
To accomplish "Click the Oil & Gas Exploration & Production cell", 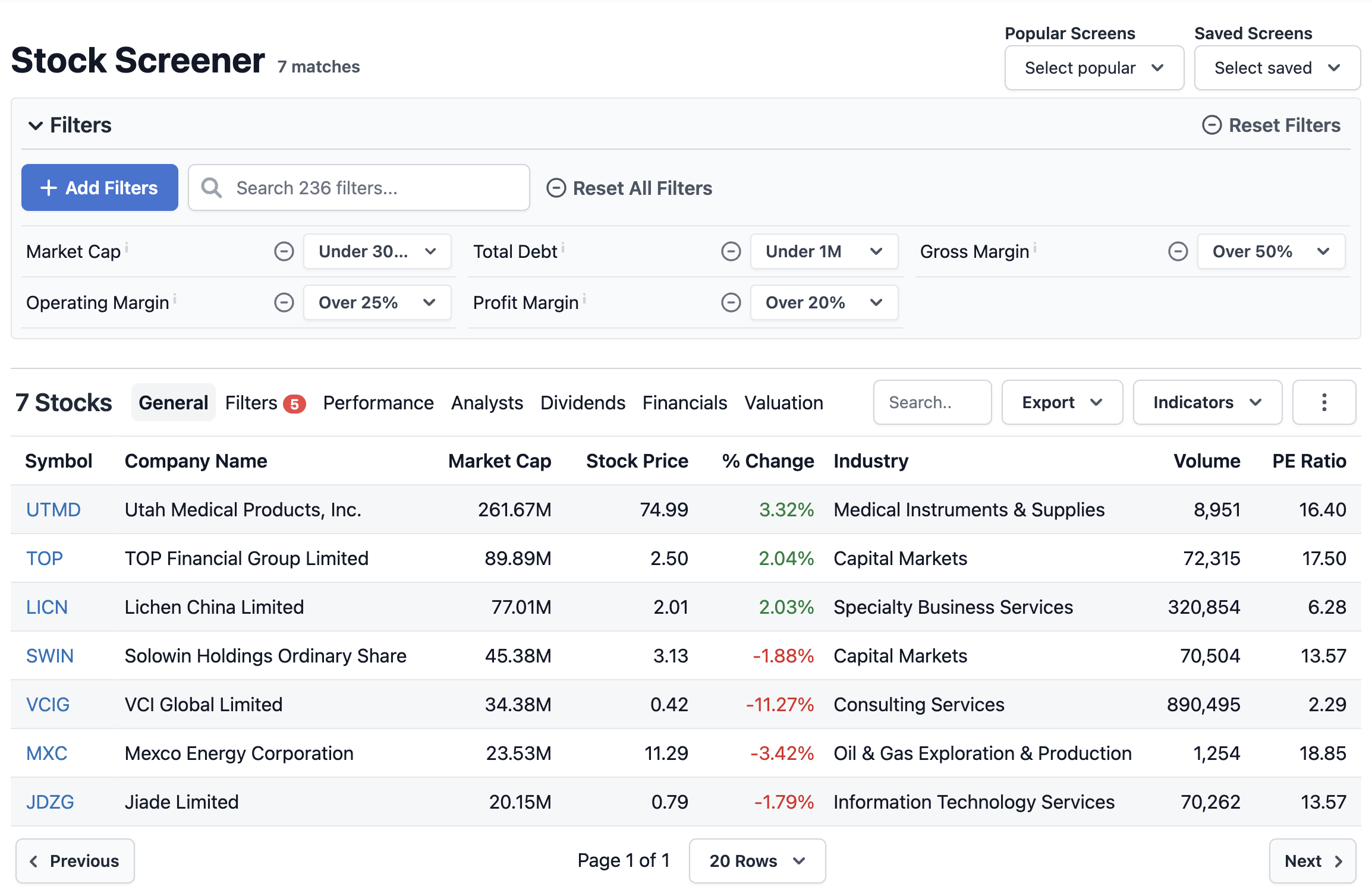I will point(982,753).
